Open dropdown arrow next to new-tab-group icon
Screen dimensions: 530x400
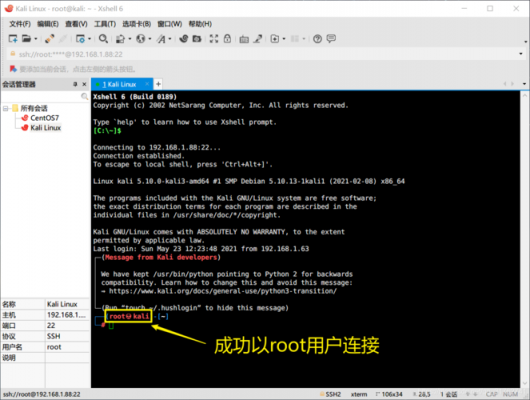click(284, 39)
